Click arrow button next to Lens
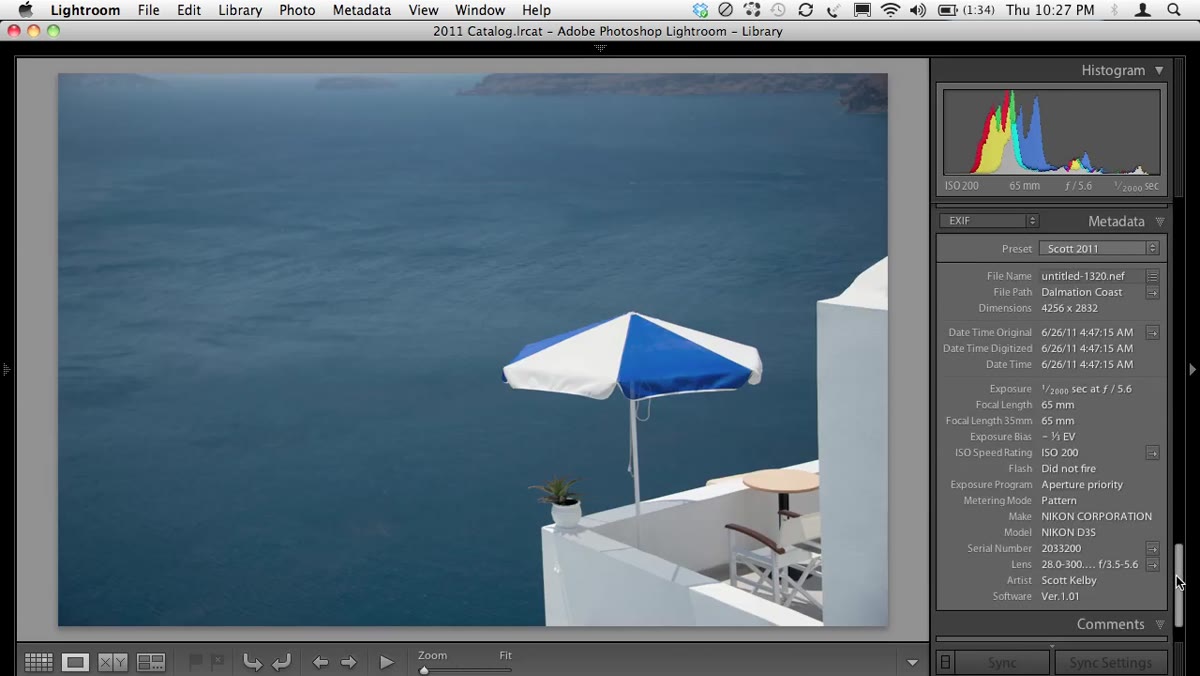This screenshot has height=676, width=1200. pos(1152,564)
